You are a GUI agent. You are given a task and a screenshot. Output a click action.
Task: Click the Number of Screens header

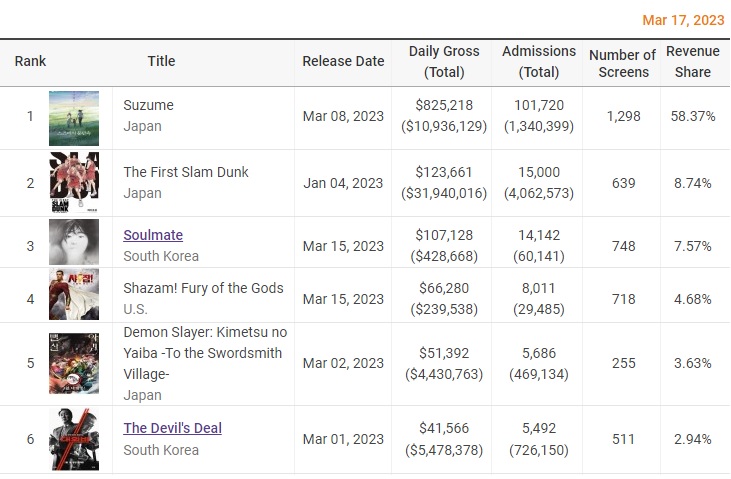coord(622,62)
